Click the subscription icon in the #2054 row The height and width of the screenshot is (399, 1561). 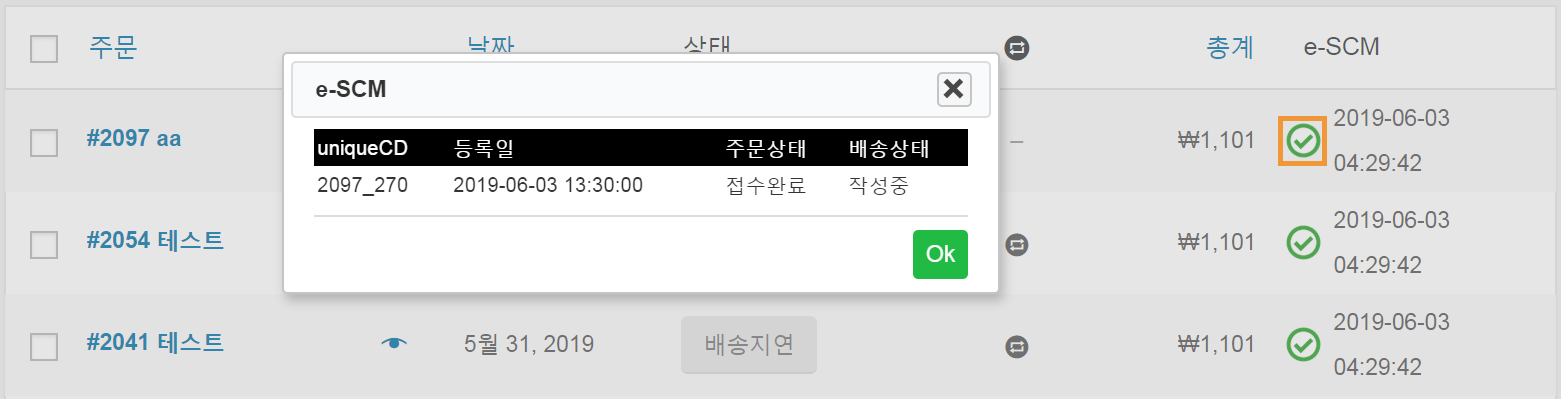tap(1017, 243)
